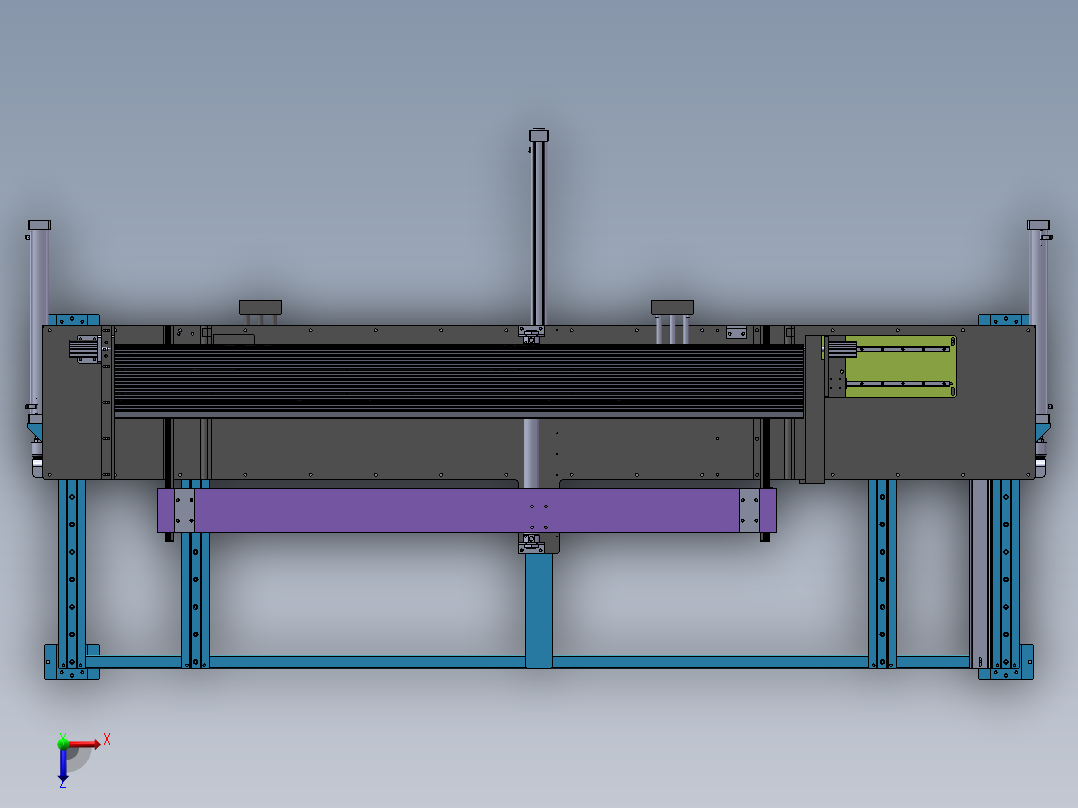1078x808 pixels.
Task: Select the green plate on the right side
Action: point(900,367)
